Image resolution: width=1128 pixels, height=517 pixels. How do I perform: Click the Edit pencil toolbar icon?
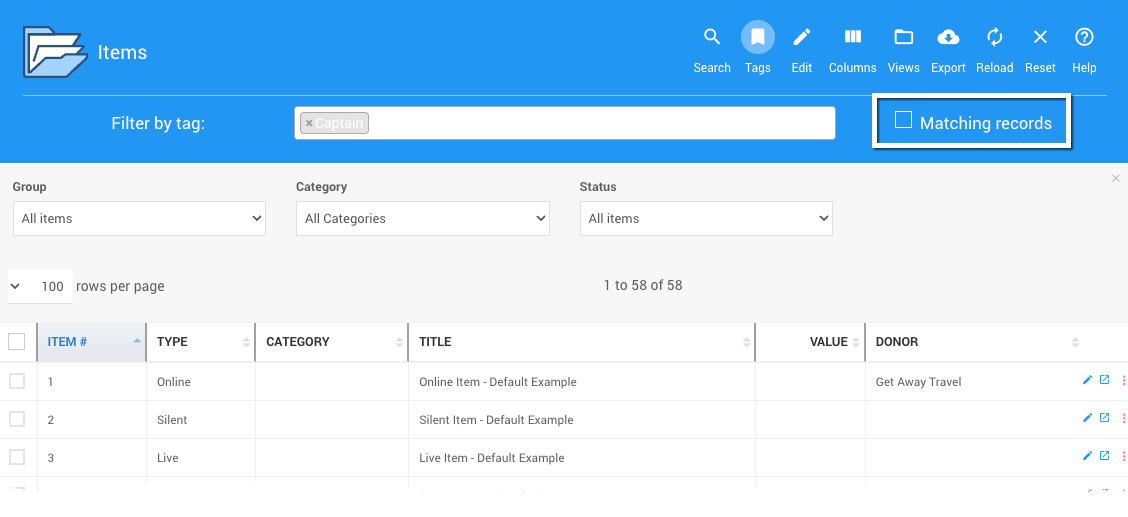[801, 38]
